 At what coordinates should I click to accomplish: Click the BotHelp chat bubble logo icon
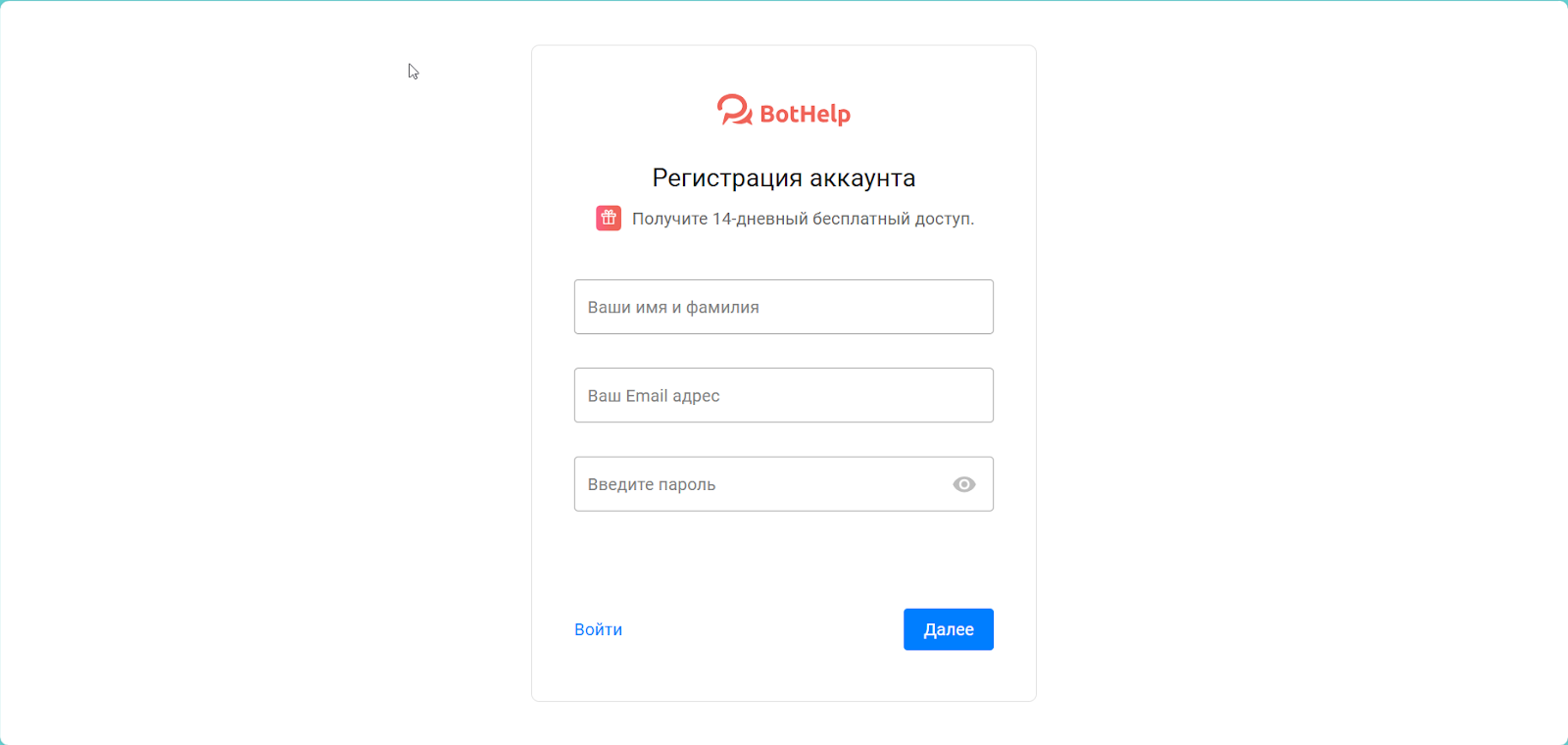[x=734, y=111]
